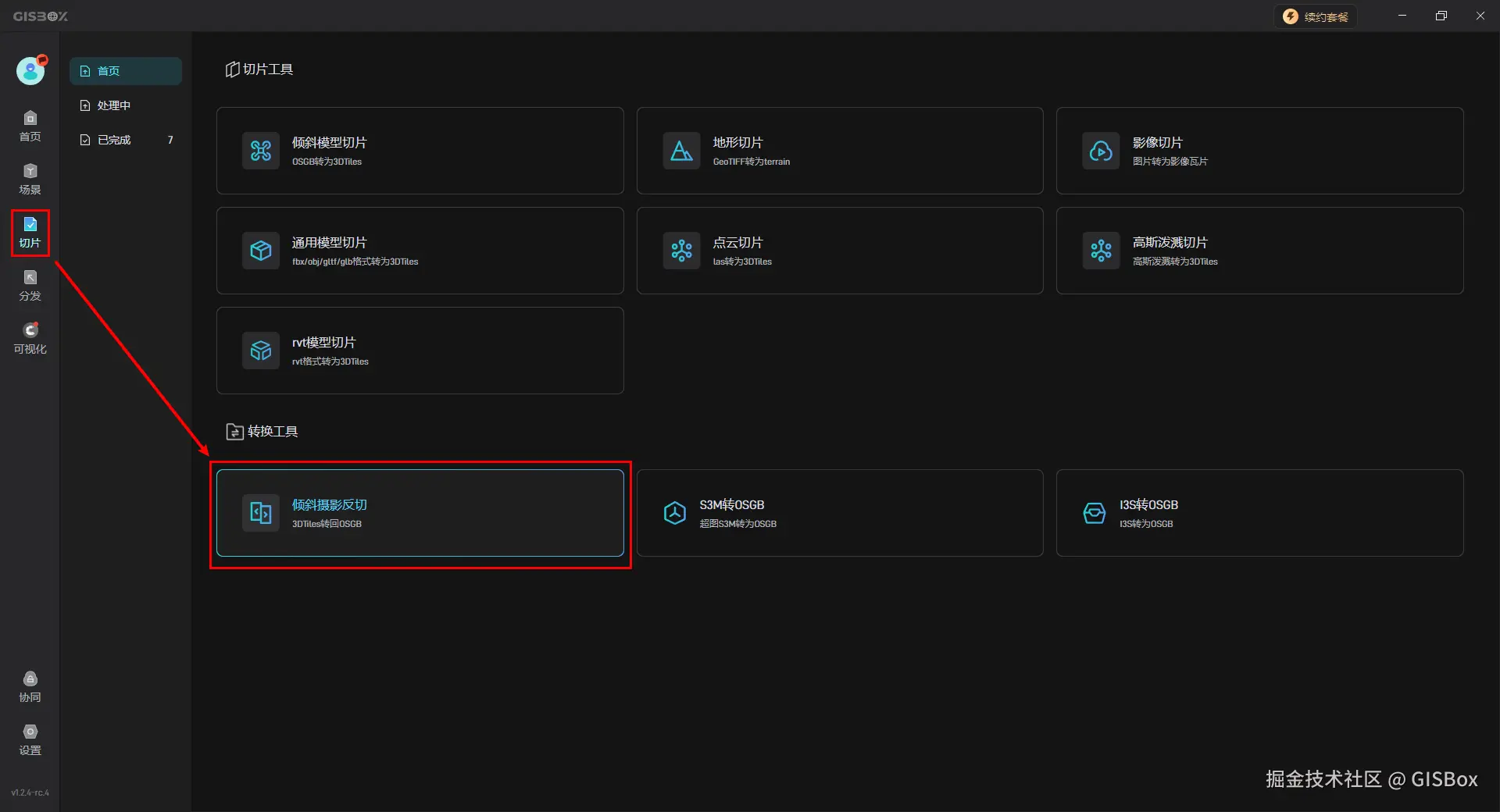Open 倾斜模型切片 tool card title
The image size is (1500, 812).
[x=329, y=143]
